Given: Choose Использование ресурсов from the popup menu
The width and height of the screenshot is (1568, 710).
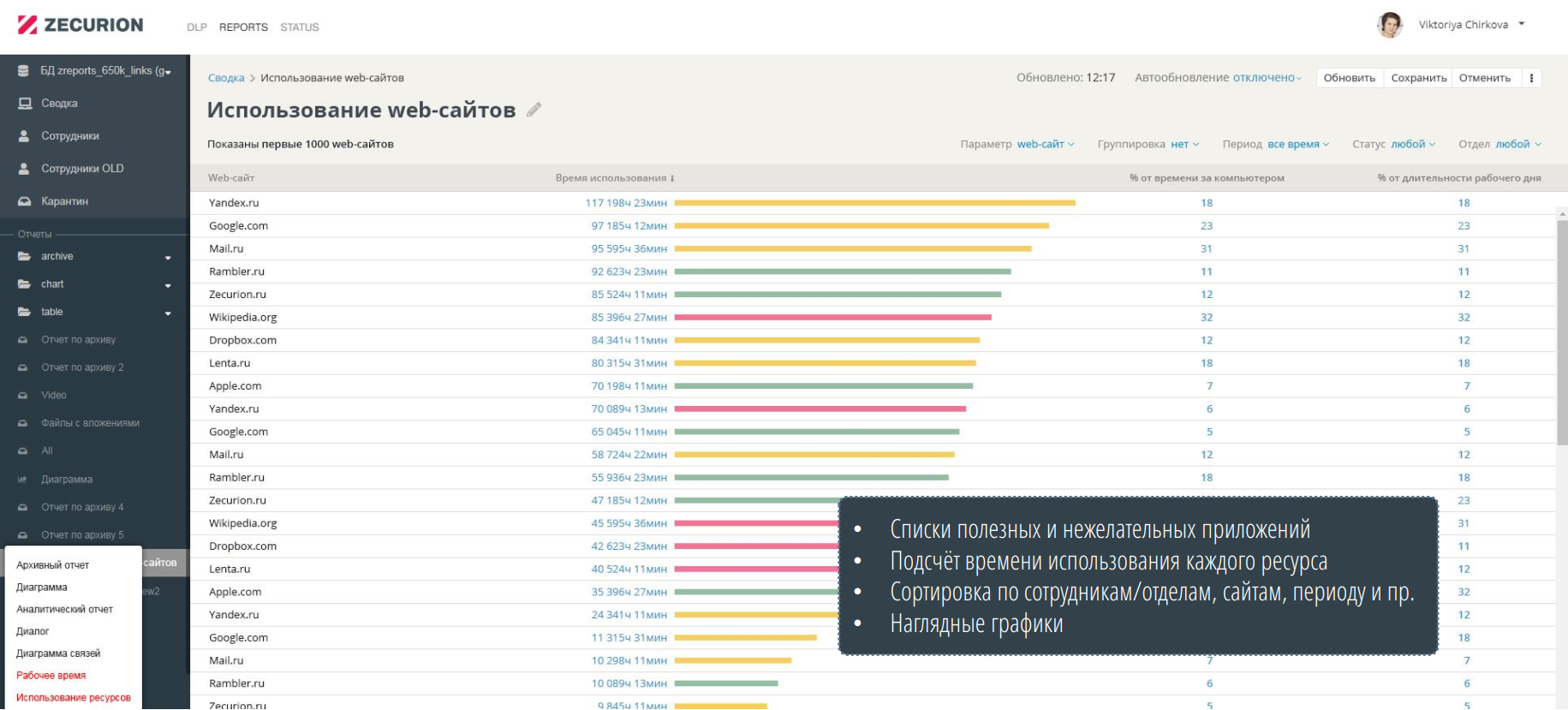Looking at the screenshot, I should click(74, 698).
